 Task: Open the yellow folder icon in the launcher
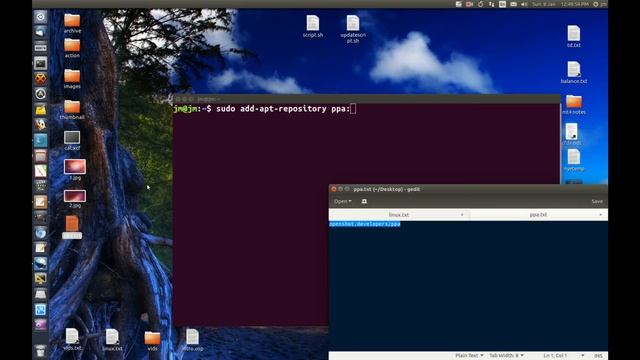[40, 109]
